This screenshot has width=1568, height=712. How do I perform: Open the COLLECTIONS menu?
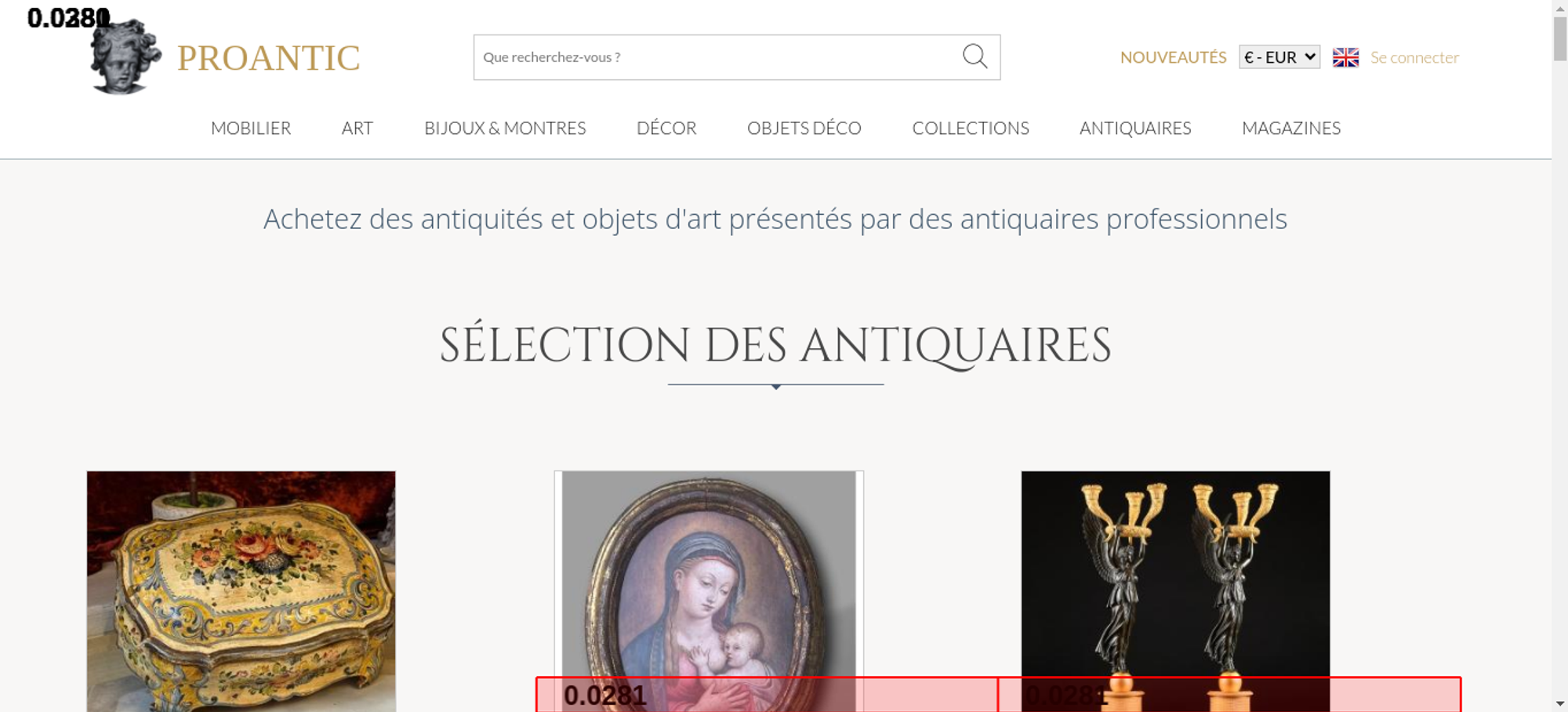click(971, 128)
